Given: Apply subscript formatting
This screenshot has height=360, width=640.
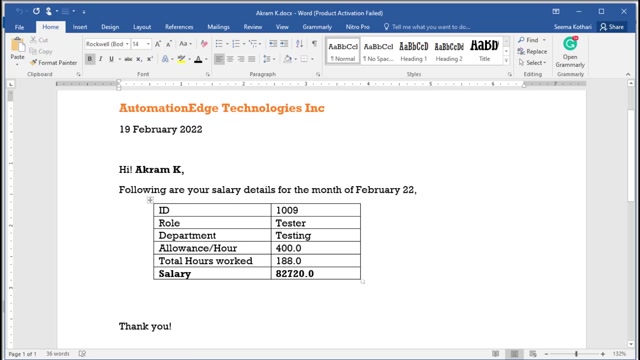Looking at the screenshot, I should coord(139,59).
